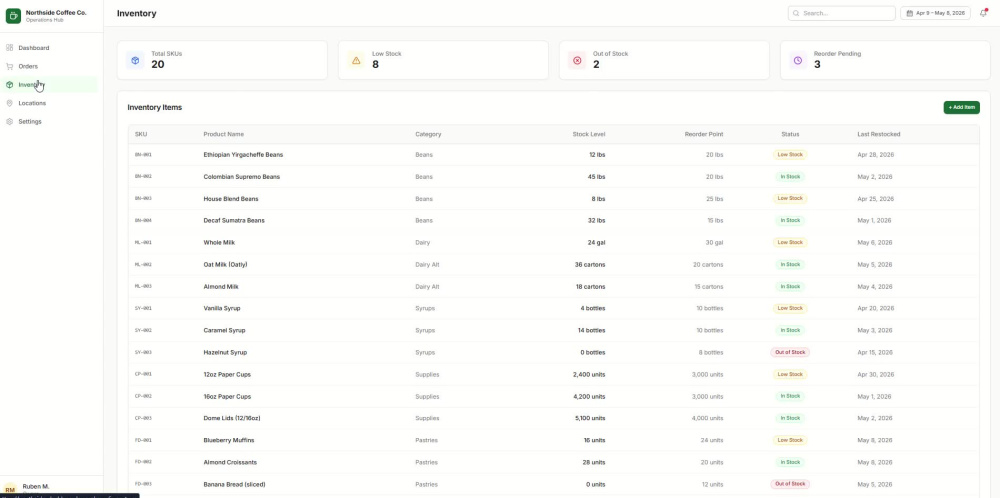The width and height of the screenshot is (1000, 498).
Task: Click the search magnifier icon
Action: tap(797, 13)
